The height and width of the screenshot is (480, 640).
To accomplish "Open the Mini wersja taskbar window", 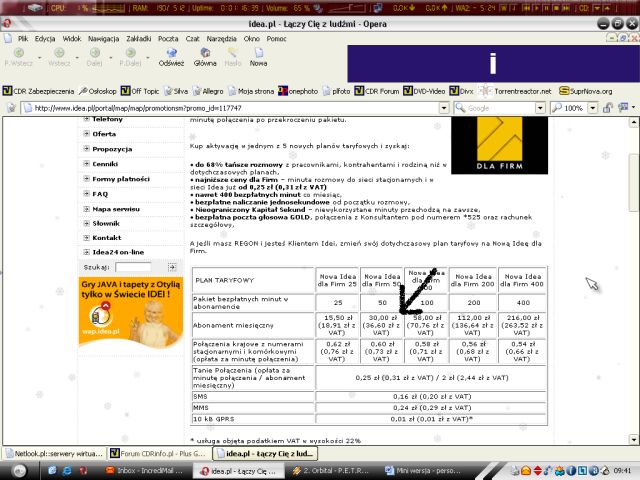I will [x=424, y=471].
